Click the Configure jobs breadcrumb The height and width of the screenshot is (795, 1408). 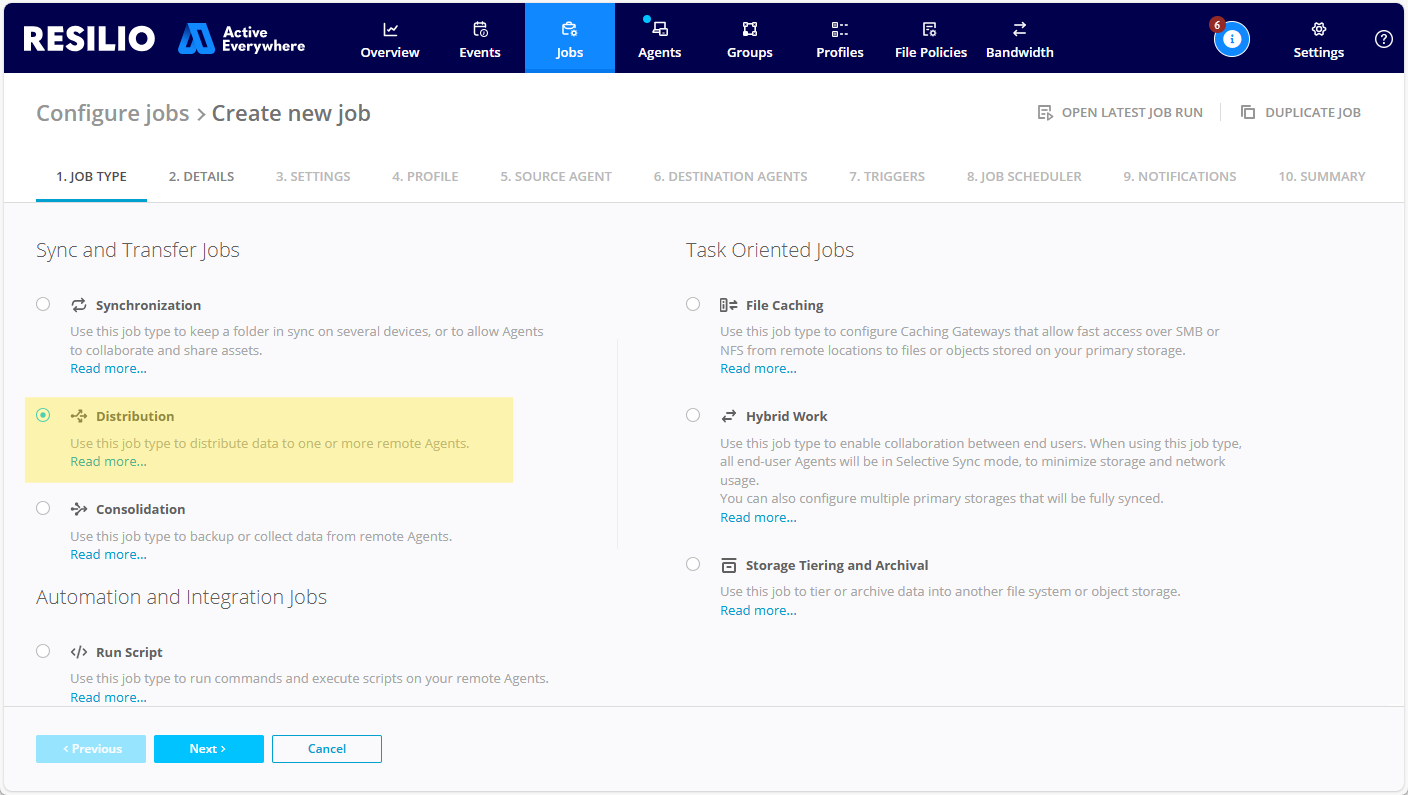(x=113, y=112)
